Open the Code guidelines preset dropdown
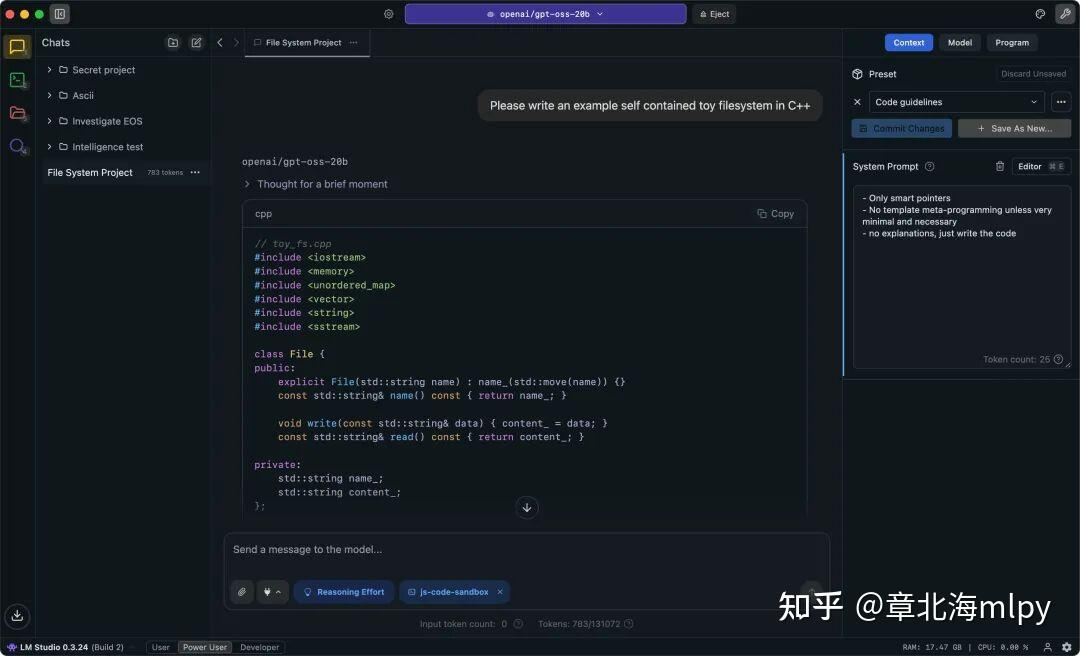This screenshot has width=1080, height=656. (956, 102)
